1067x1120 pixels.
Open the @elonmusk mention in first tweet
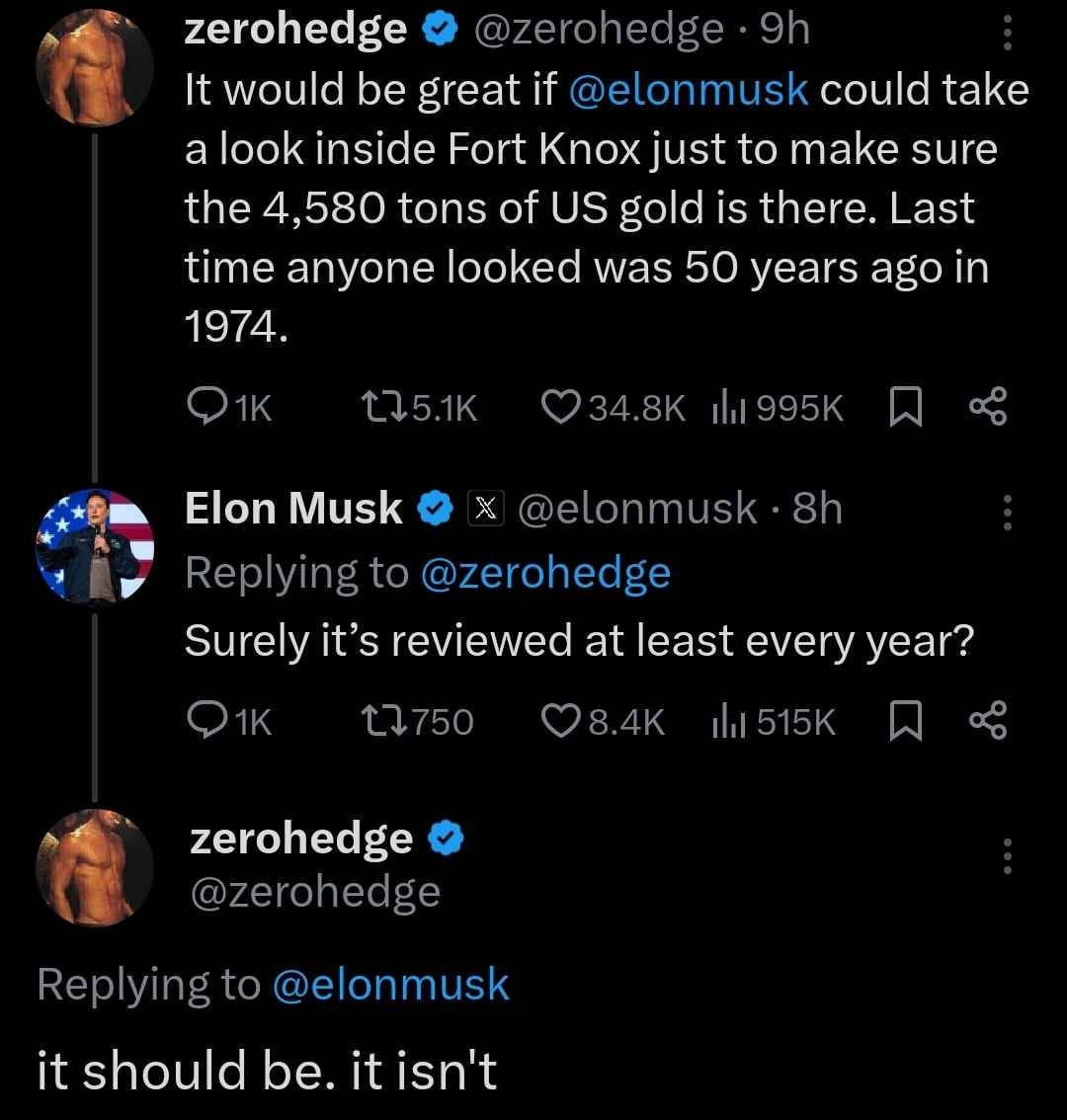click(690, 91)
